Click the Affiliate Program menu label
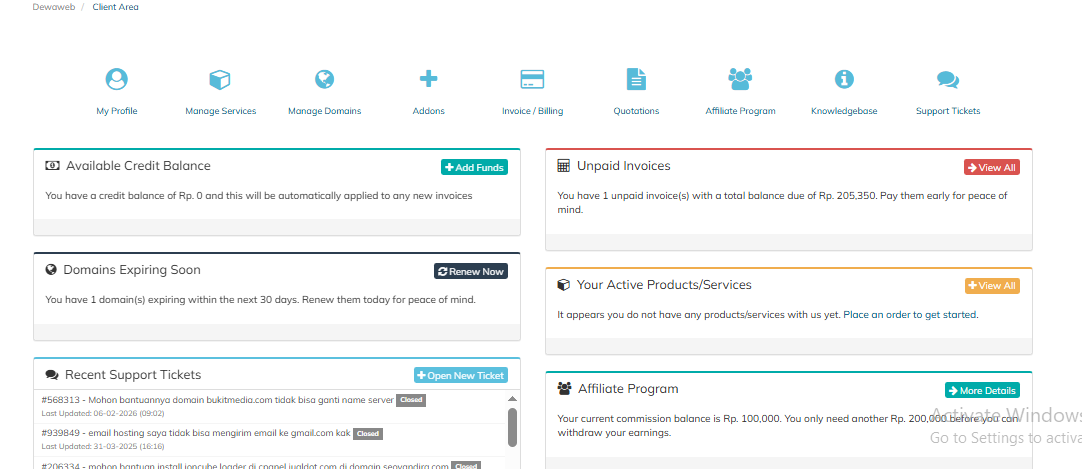 tap(740, 111)
